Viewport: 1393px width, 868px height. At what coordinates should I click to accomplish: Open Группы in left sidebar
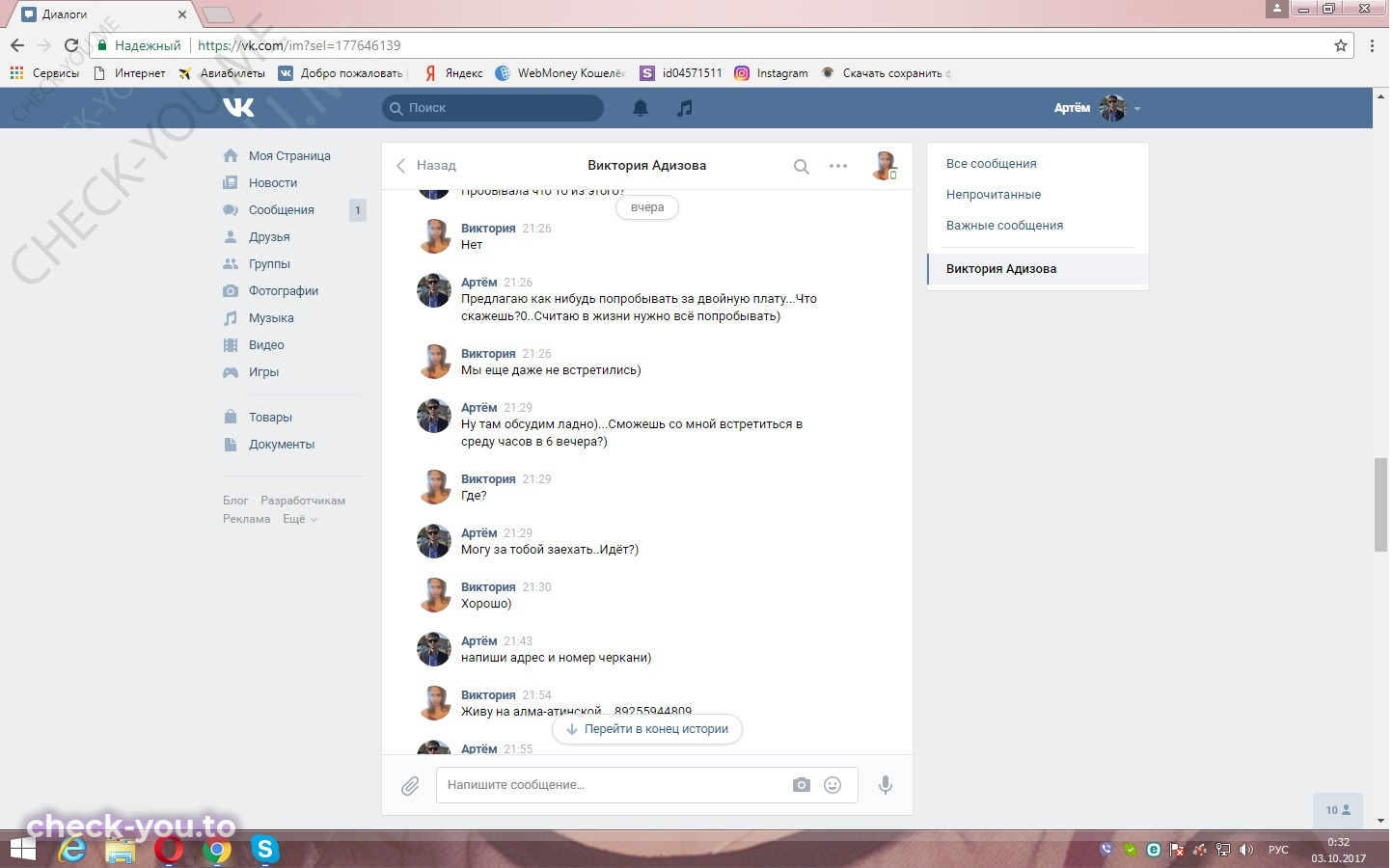(269, 264)
